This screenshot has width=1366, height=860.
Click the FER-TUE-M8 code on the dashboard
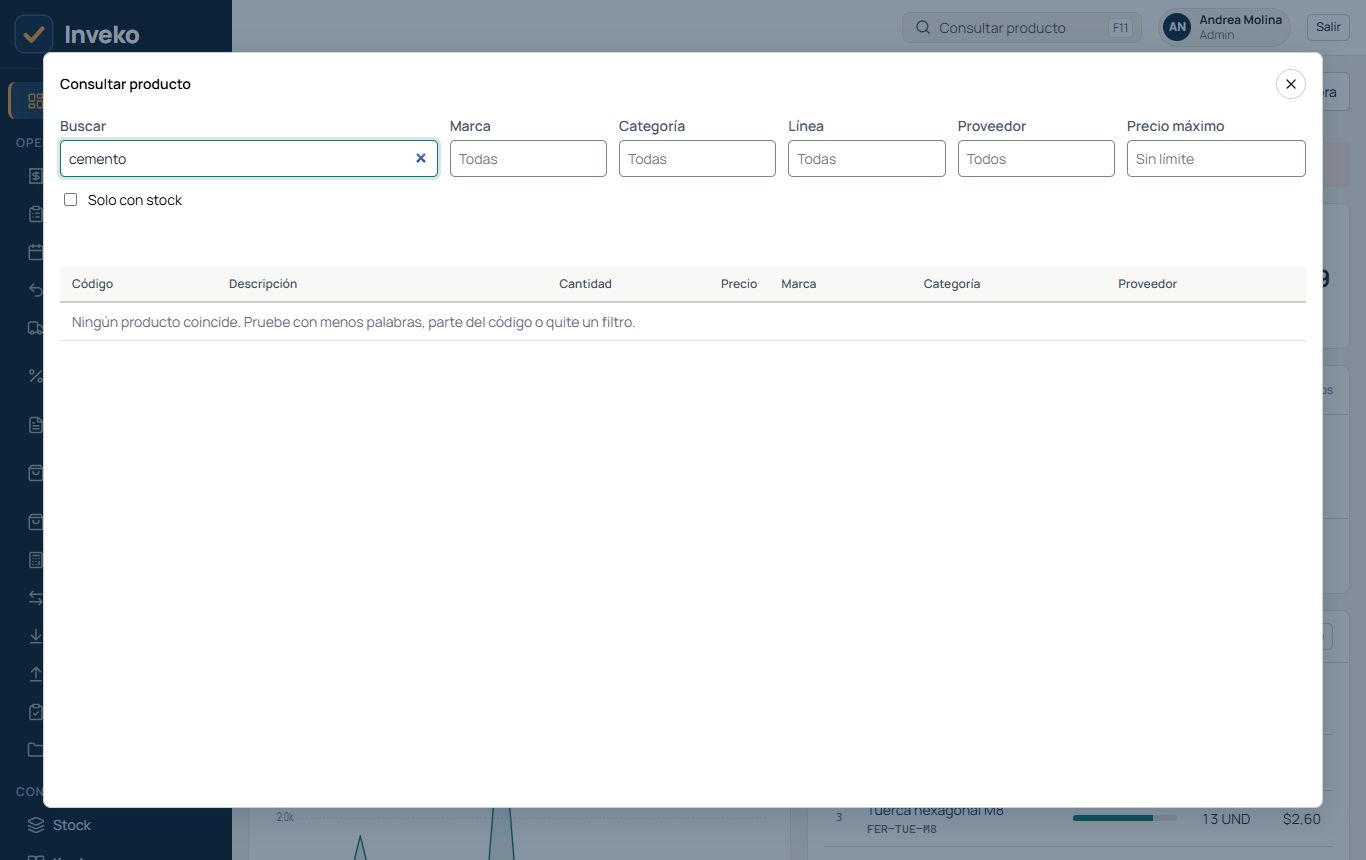(902, 829)
